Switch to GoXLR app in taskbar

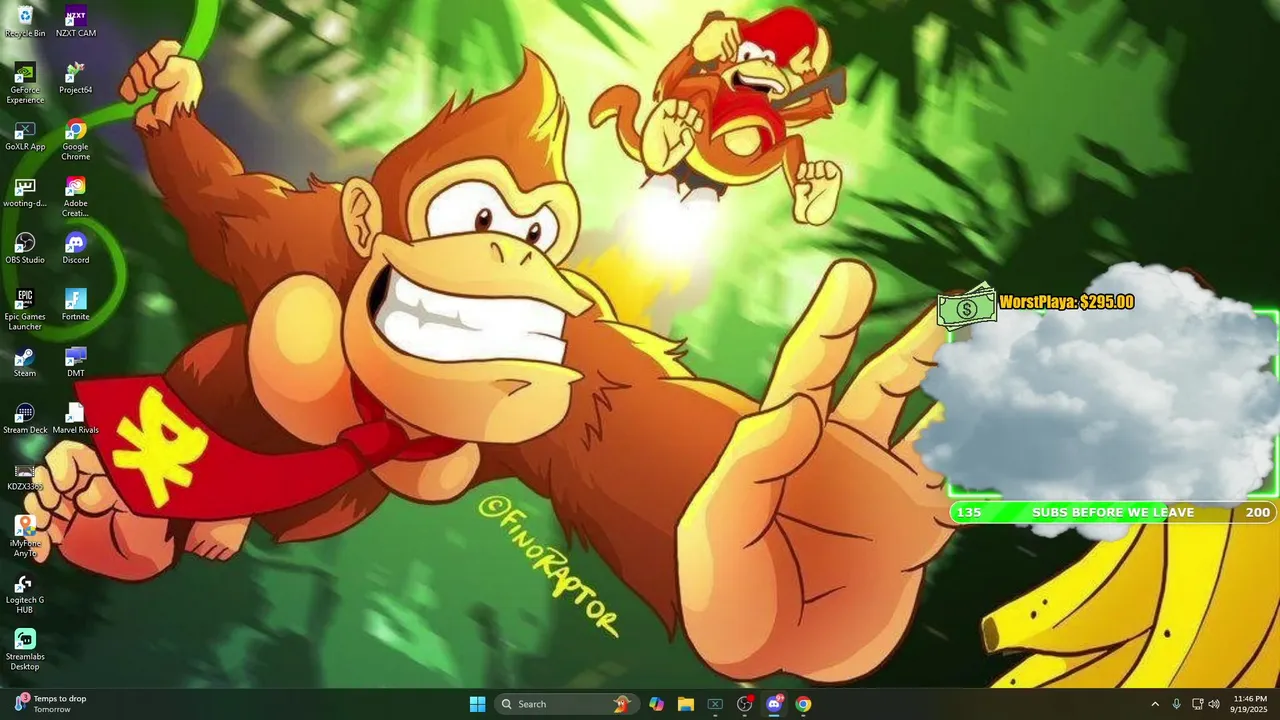pyautogui.click(x=715, y=704)
